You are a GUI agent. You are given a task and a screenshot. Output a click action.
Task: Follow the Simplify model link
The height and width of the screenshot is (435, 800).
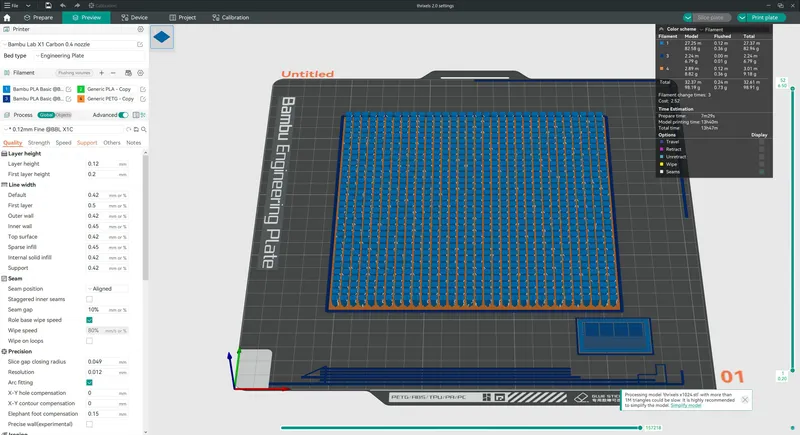[x=686, y=405]
